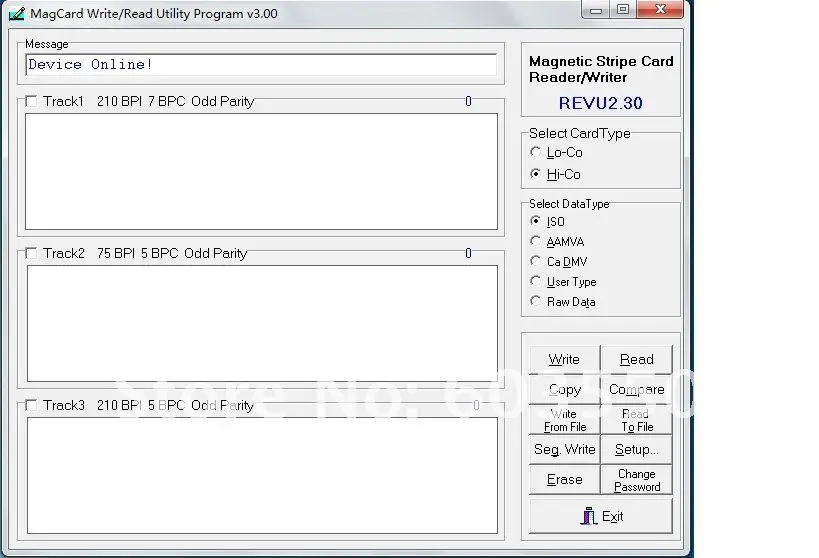Enable the Track2 checkbox
The width and height of the screenshot is (819, 558).
pyautogui.click(x=31, y=253)
